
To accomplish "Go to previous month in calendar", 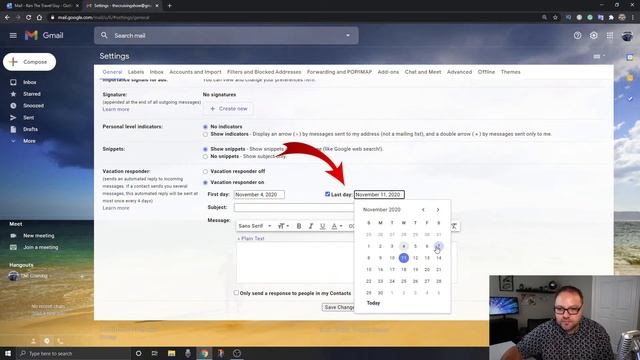I will point(423,210).
